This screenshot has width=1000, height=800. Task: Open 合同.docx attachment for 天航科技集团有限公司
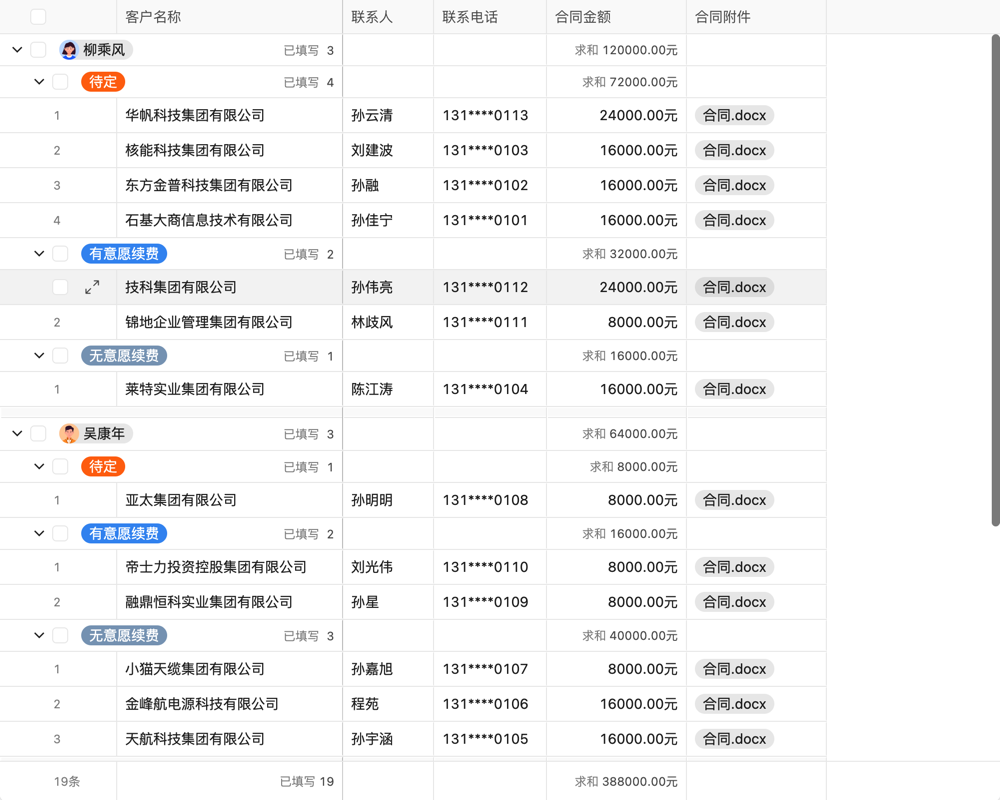[x=734, y=739]
